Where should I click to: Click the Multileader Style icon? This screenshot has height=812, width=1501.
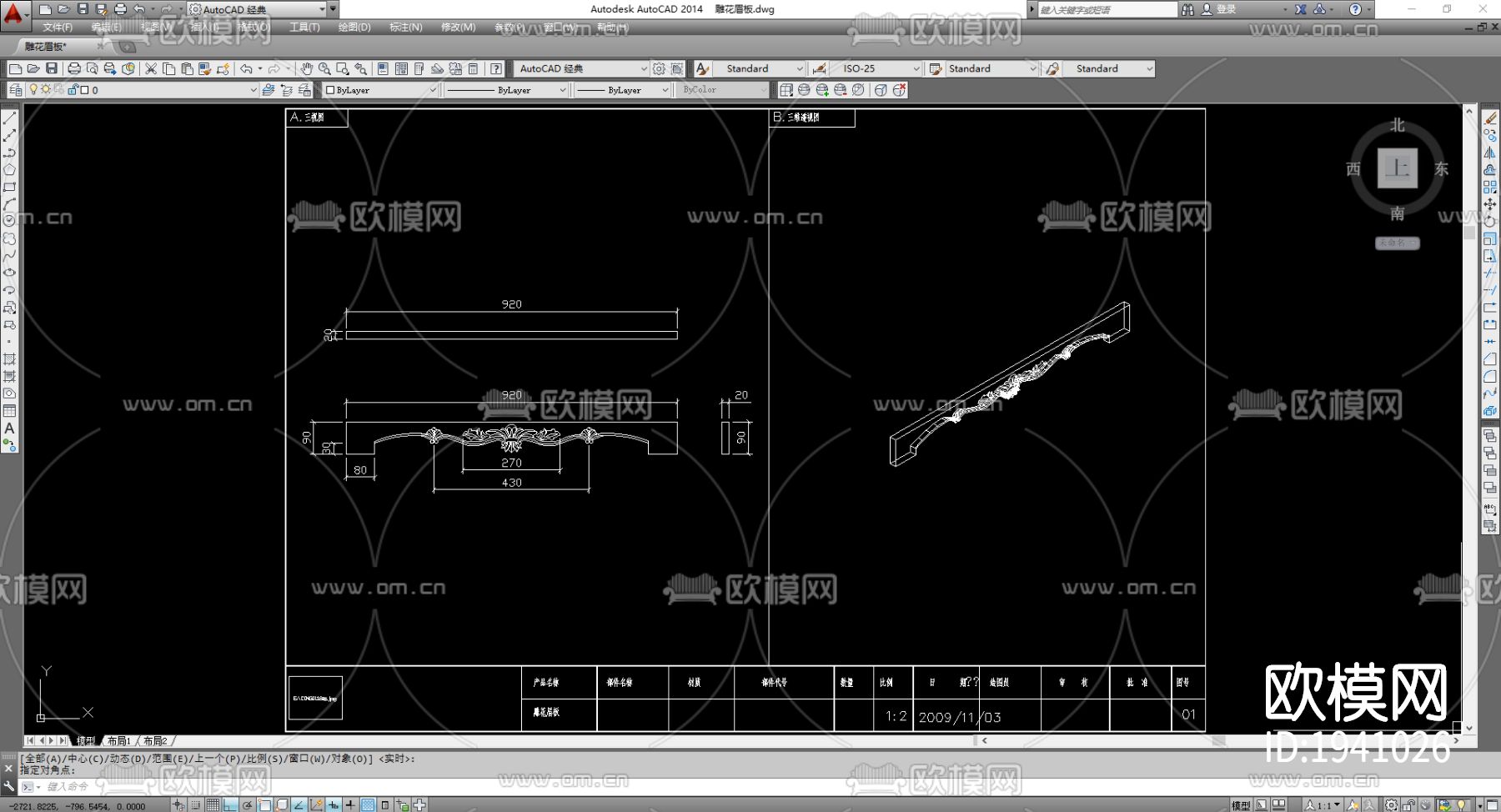[x=1053, y=68]
